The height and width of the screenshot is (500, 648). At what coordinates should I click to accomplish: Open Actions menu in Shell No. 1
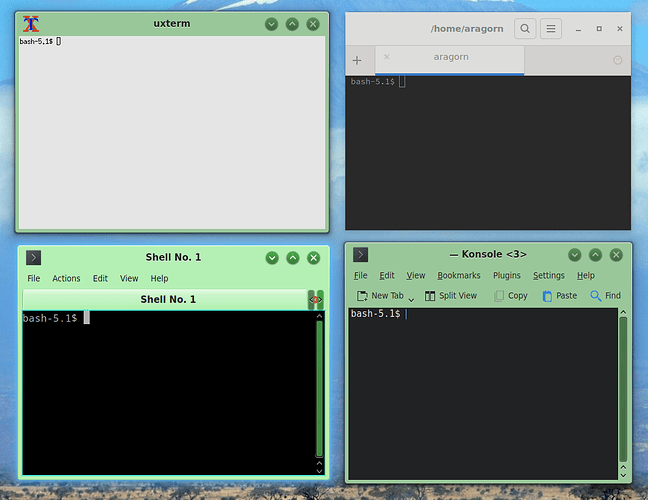66,279
